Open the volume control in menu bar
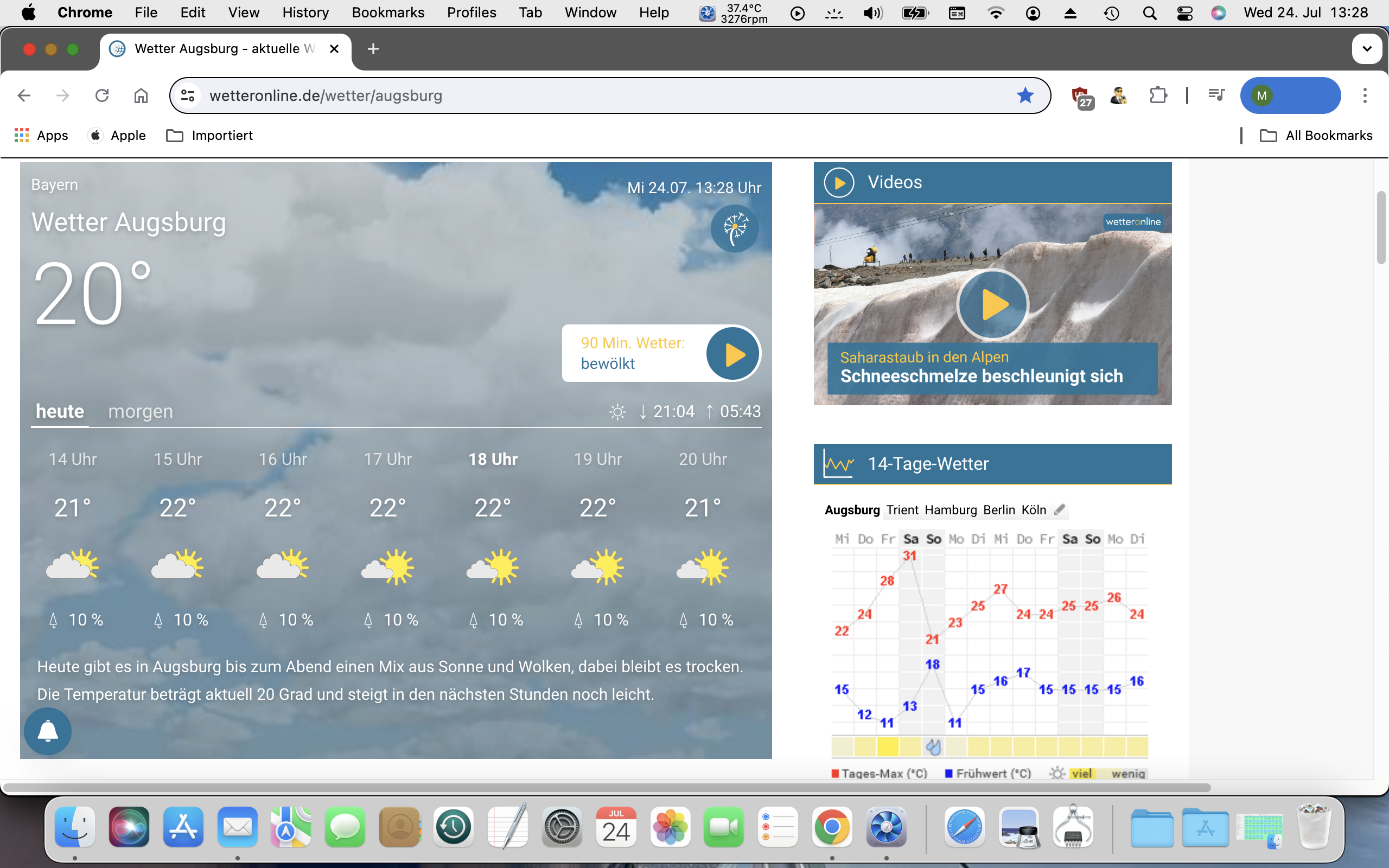Viewport: 1389px width, 868px height. click(x=873, y=13)
